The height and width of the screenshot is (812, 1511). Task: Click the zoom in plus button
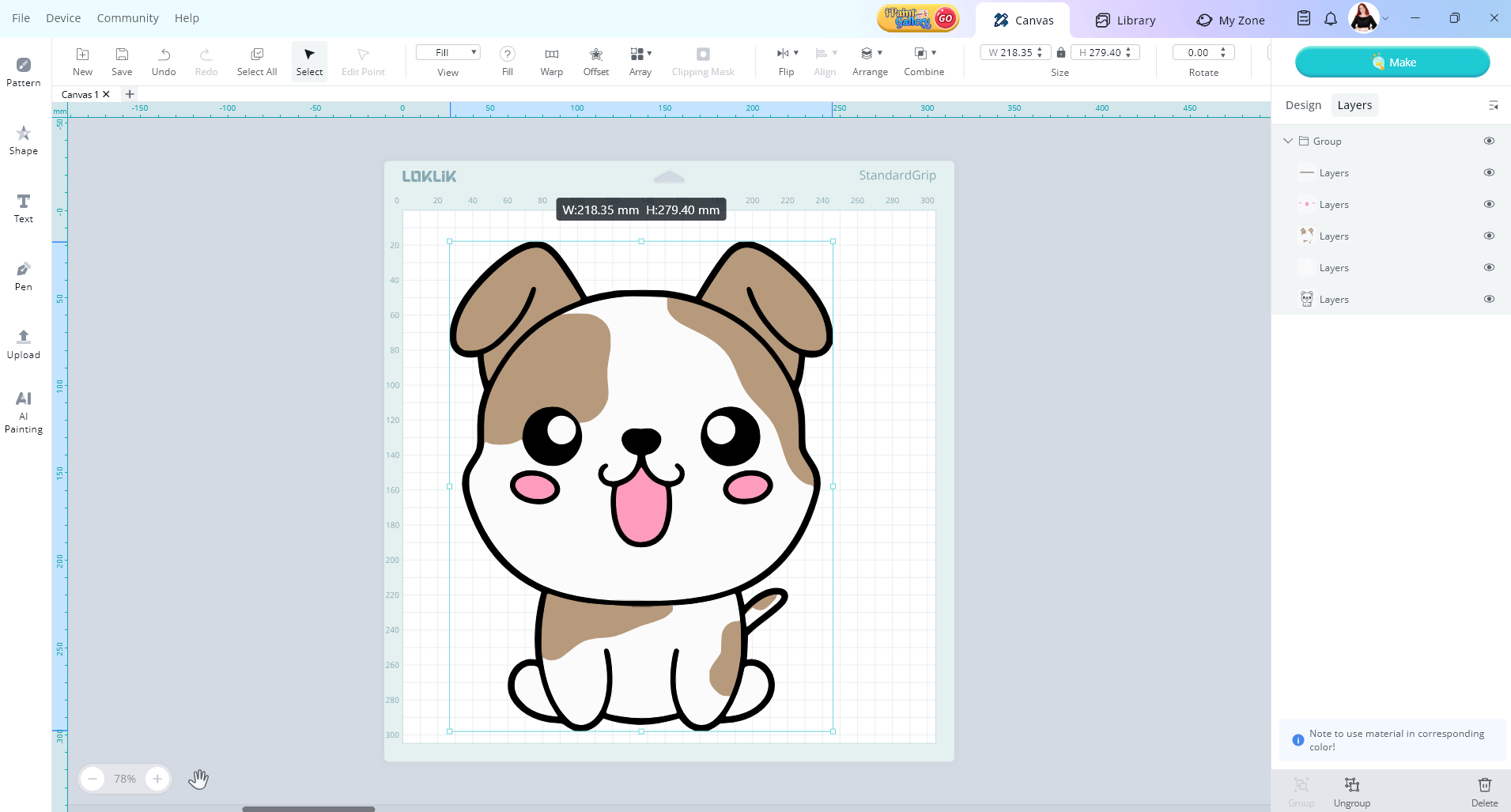[x=157, y=779]
